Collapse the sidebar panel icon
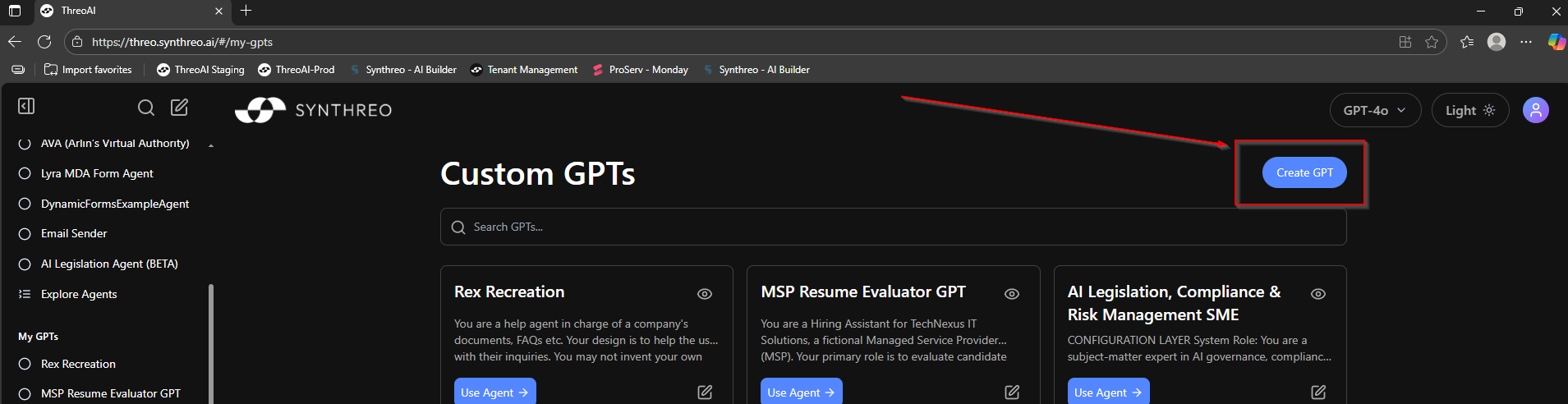Viewport: 1568px width, 404px height. [x=26, y=106]
